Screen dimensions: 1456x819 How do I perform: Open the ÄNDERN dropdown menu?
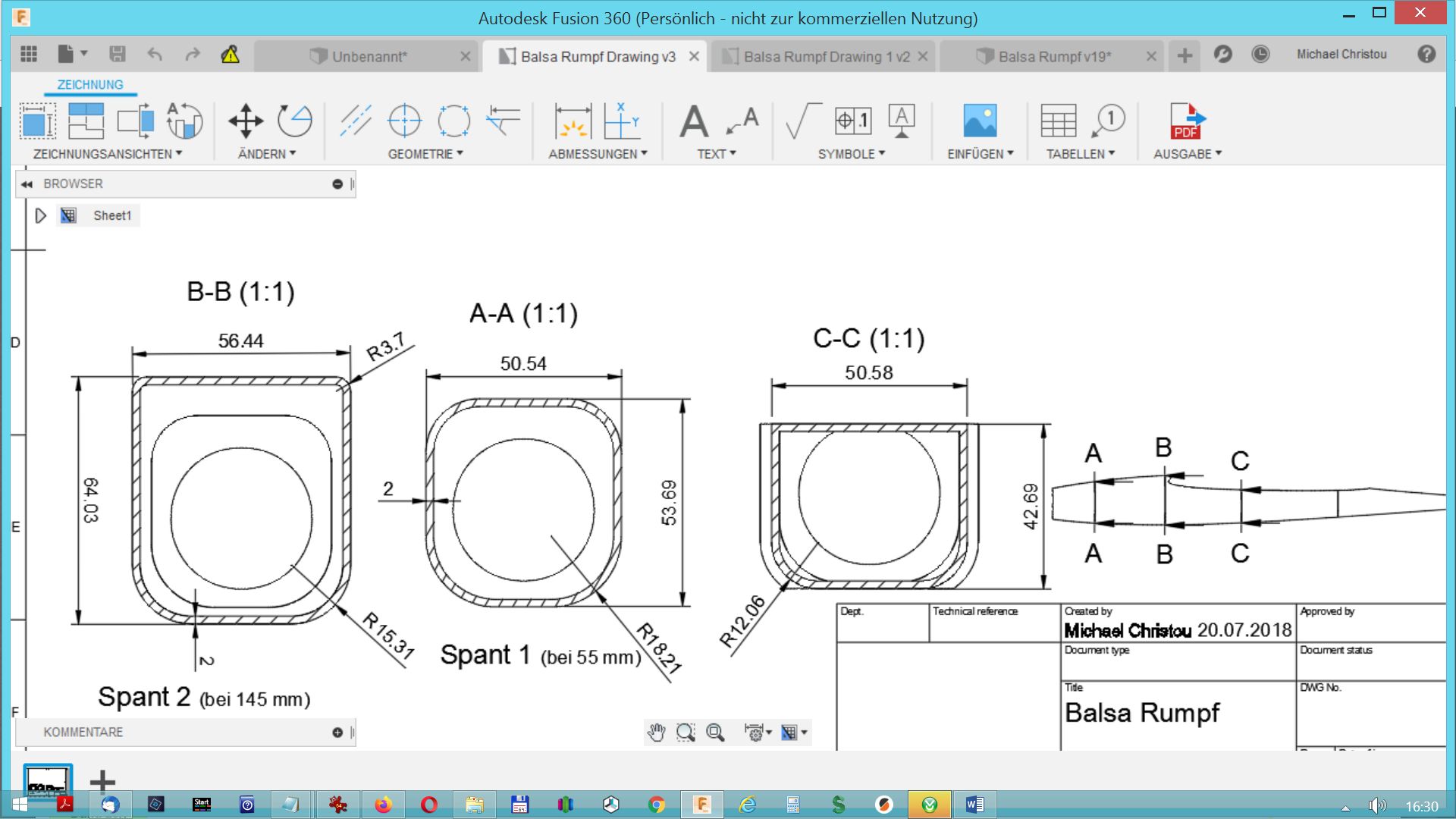click(x=267, y=154)
